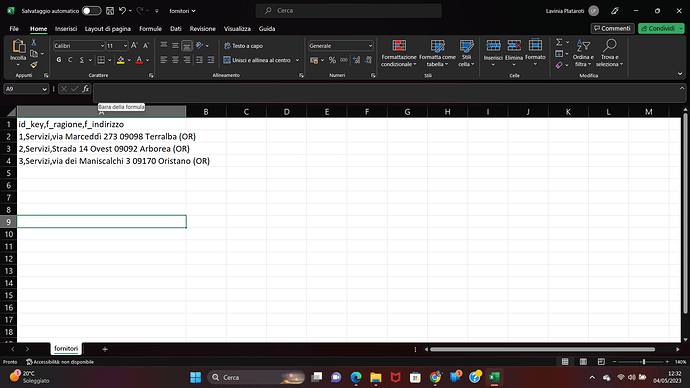Screen dimensions: 690x388
Task: Open Ordina e filtra
Action: pos(583,53)
